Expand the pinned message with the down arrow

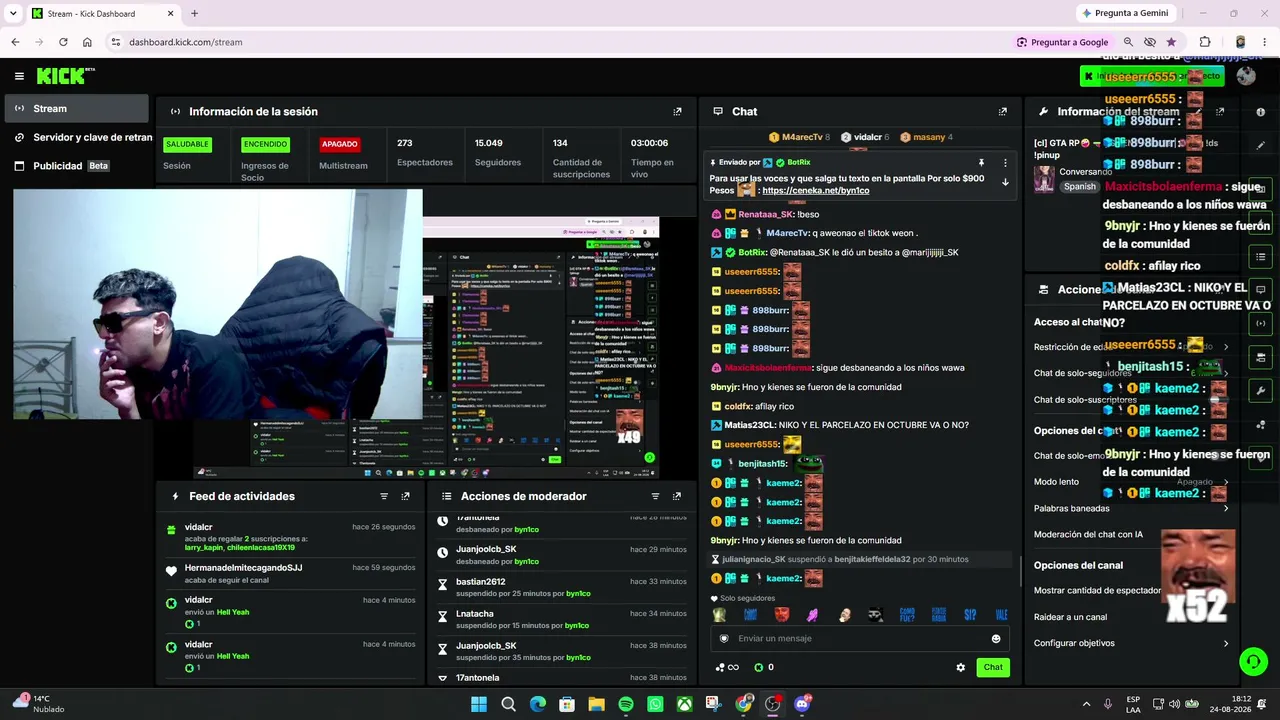(x=1005, y=182)
